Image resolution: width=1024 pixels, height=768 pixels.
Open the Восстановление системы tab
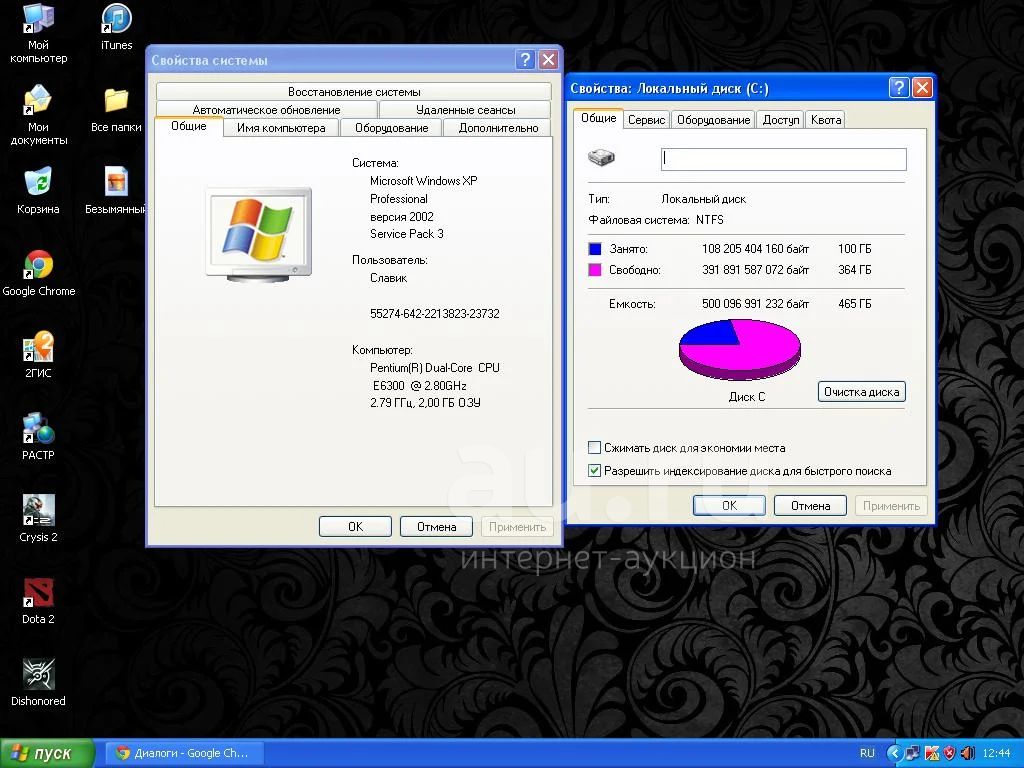click(x=354, y=92)
